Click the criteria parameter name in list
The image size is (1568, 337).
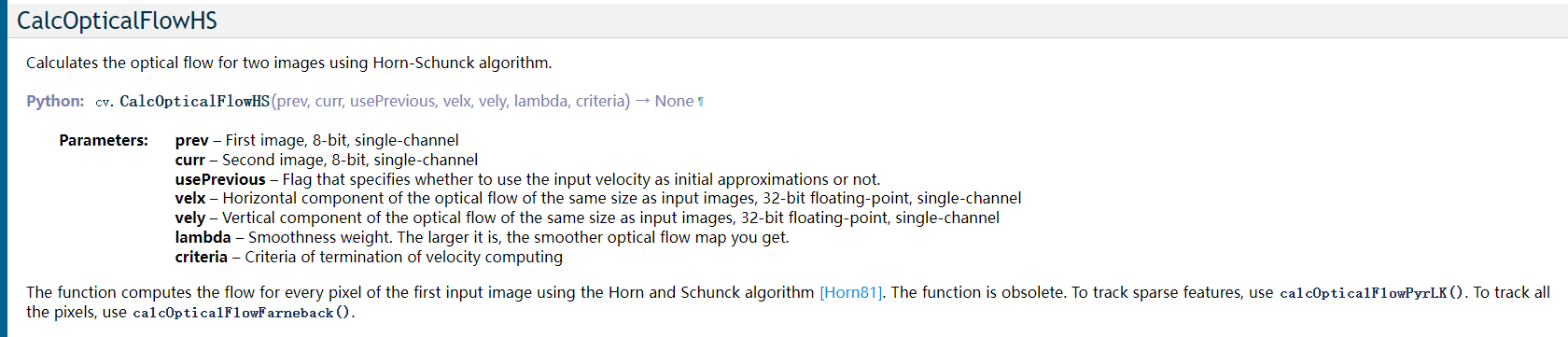point(201,257)
